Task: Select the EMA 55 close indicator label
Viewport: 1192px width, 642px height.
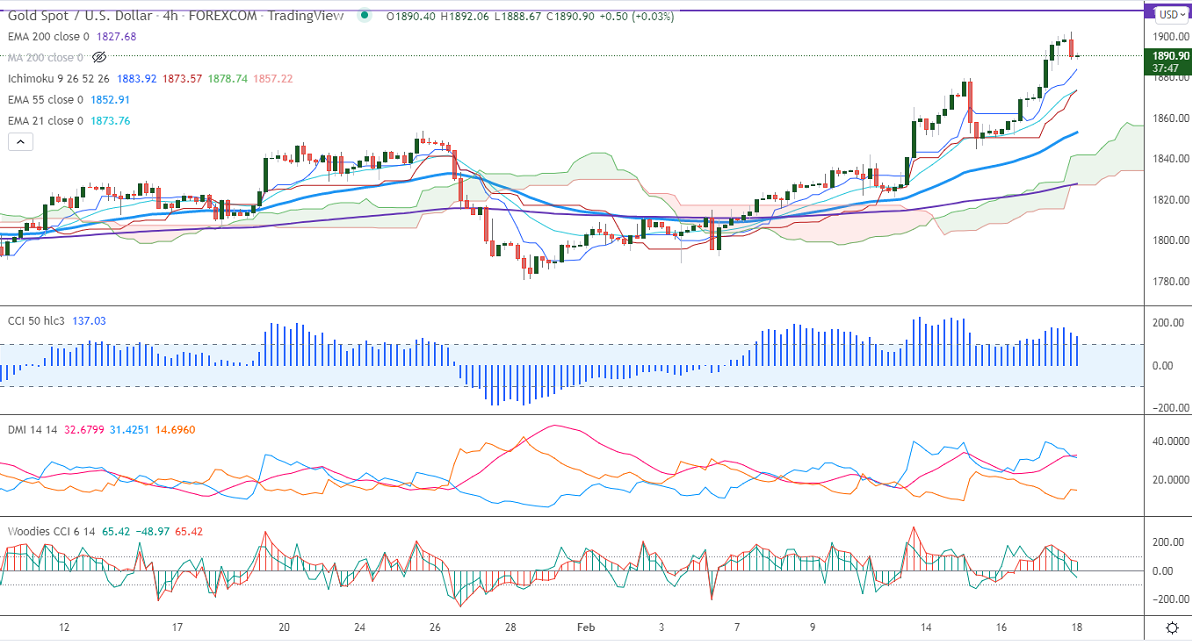Action: (x=46, y=100)
